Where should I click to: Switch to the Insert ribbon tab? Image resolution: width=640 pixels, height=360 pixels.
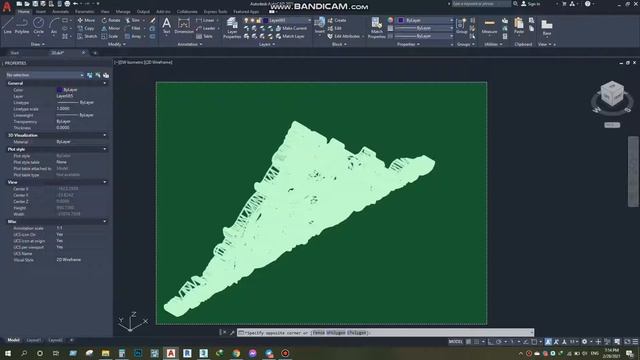(41, 11)
